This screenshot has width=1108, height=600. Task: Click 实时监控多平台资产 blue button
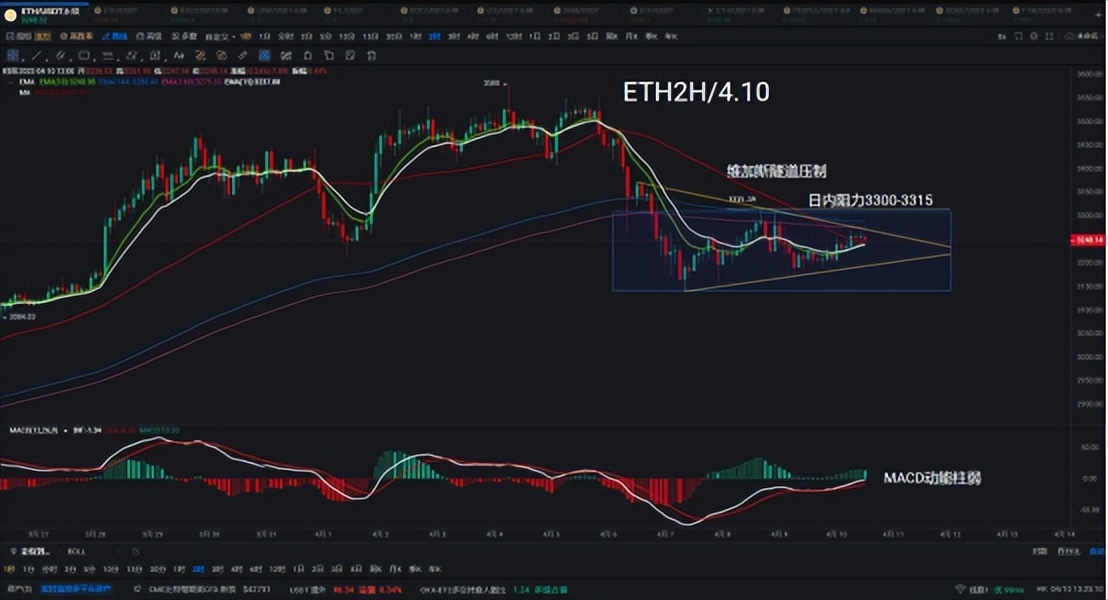tap(76, 589)
